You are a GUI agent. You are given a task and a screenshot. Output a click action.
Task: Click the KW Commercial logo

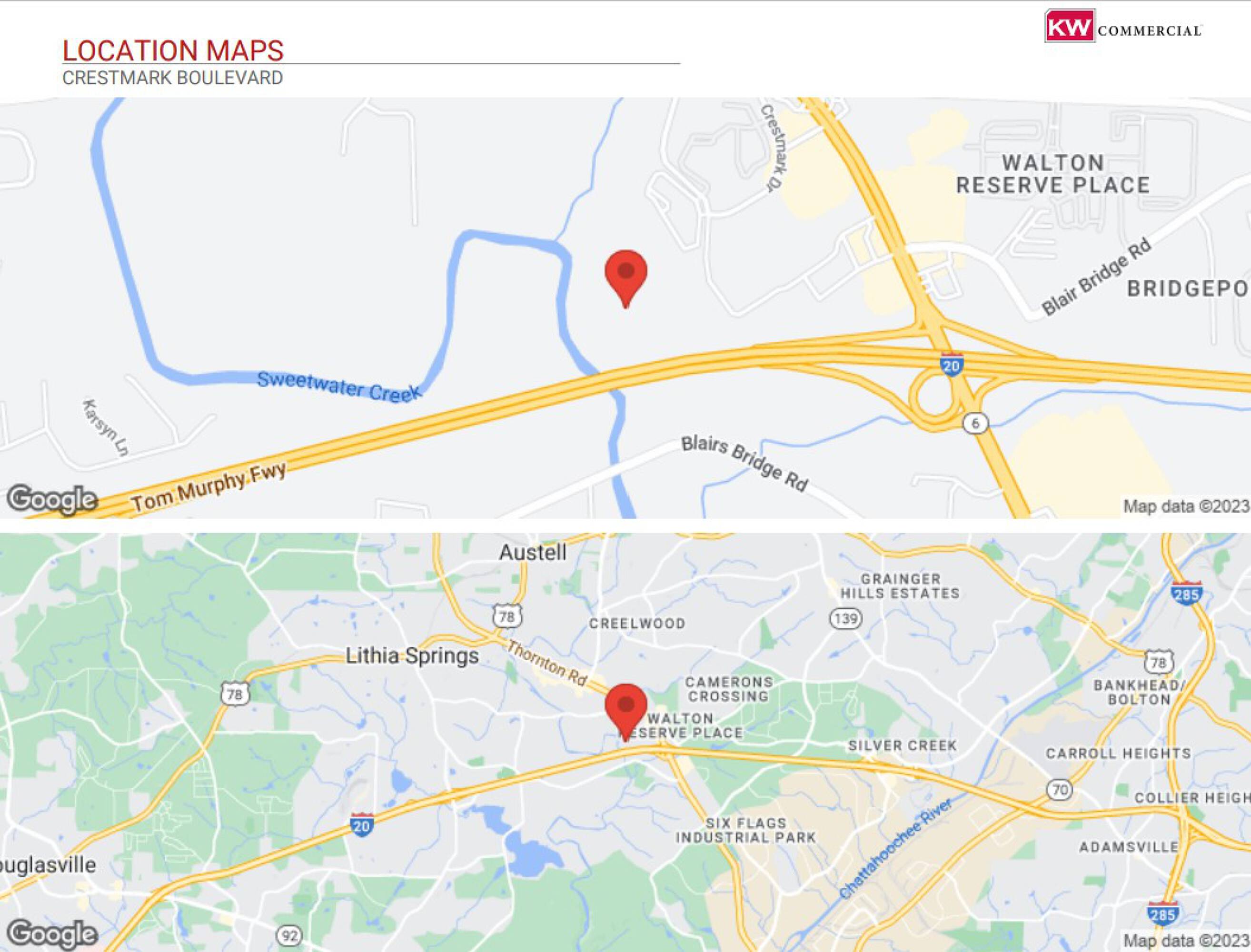[x=1123, y=26]
